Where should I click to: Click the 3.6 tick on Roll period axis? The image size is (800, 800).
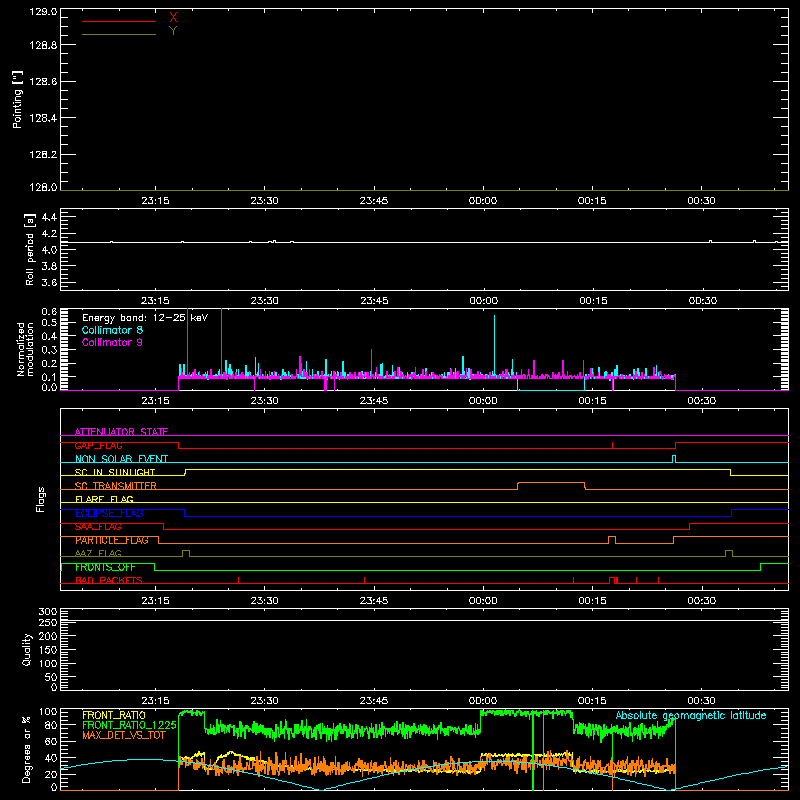49,282
